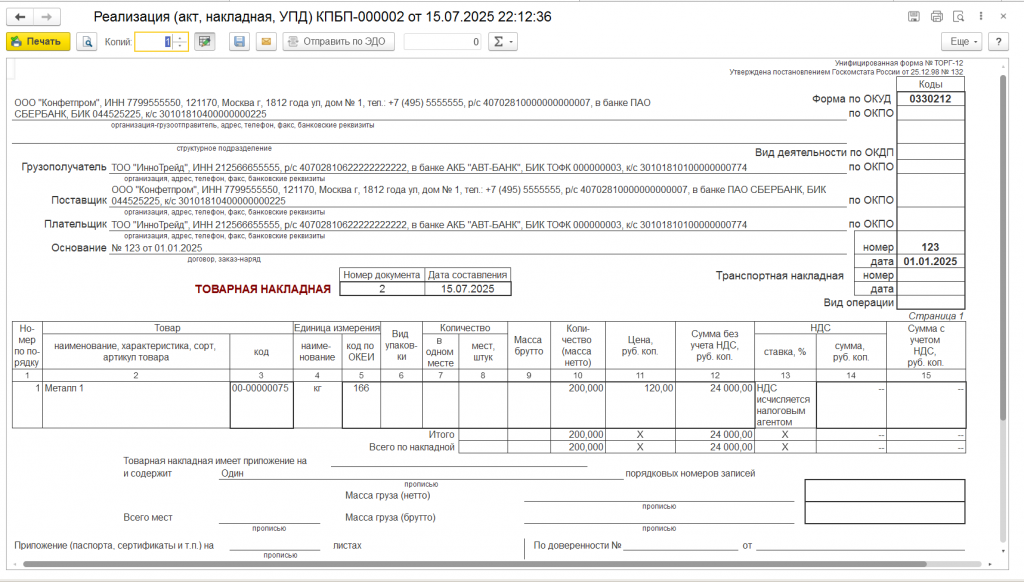Open print preview magnifier icon

(86, 41)
